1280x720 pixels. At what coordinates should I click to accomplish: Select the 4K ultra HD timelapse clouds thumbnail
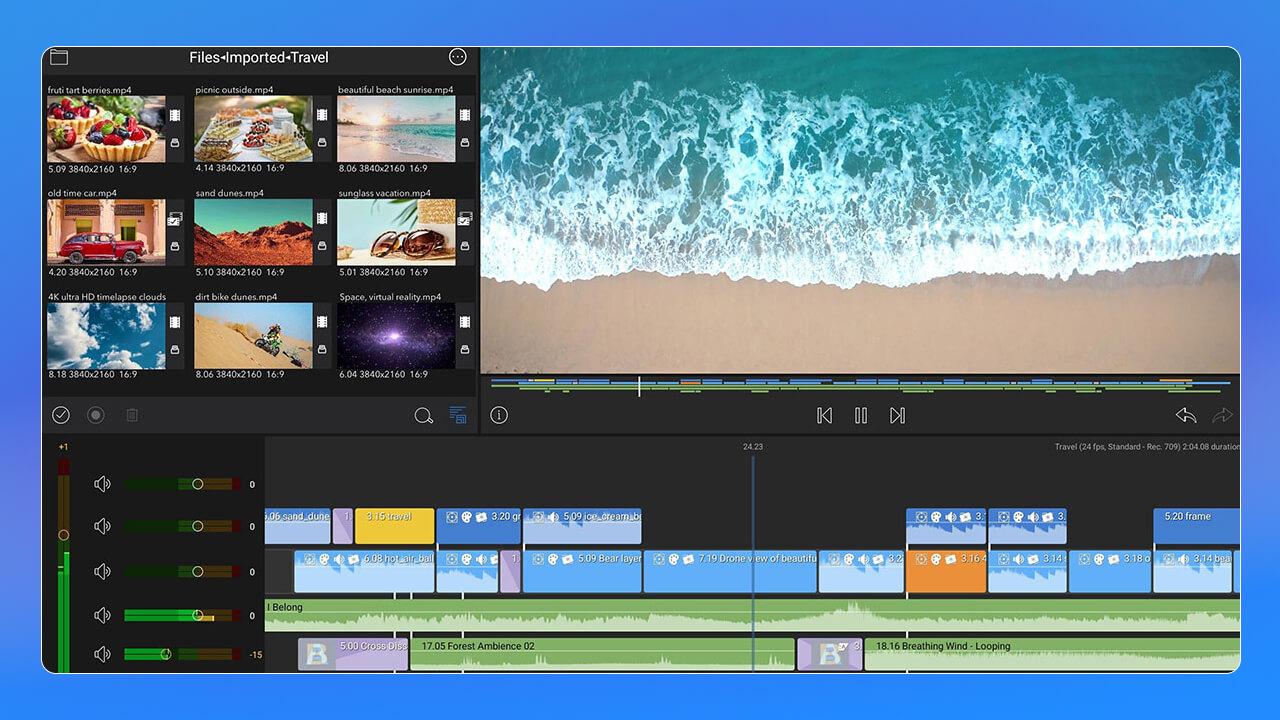(x=106, y=336)
